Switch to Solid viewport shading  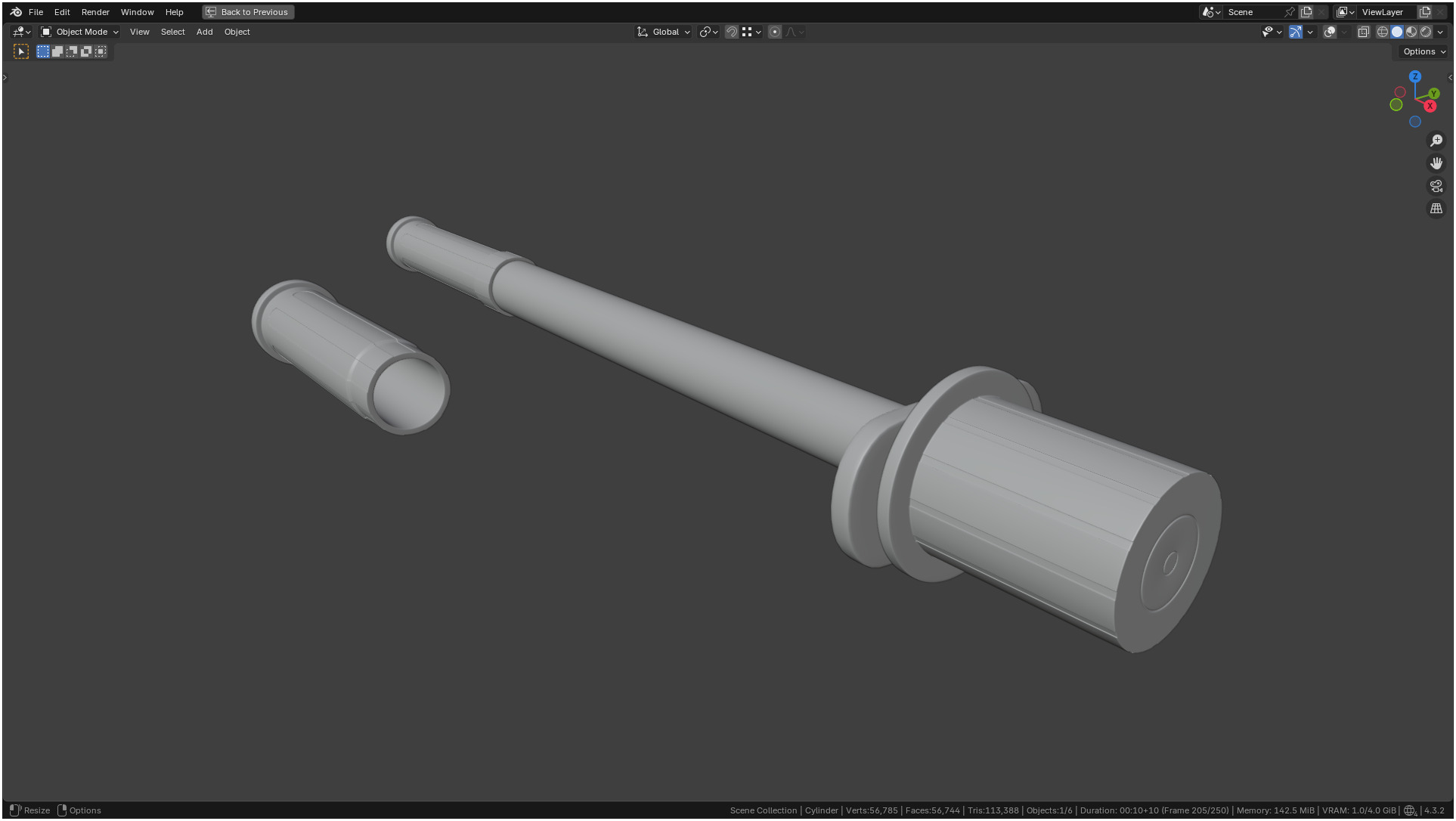coord(1397,32)
